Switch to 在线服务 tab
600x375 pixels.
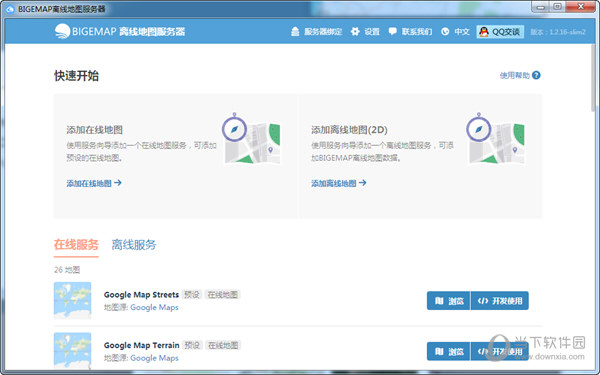click(76, 245)
